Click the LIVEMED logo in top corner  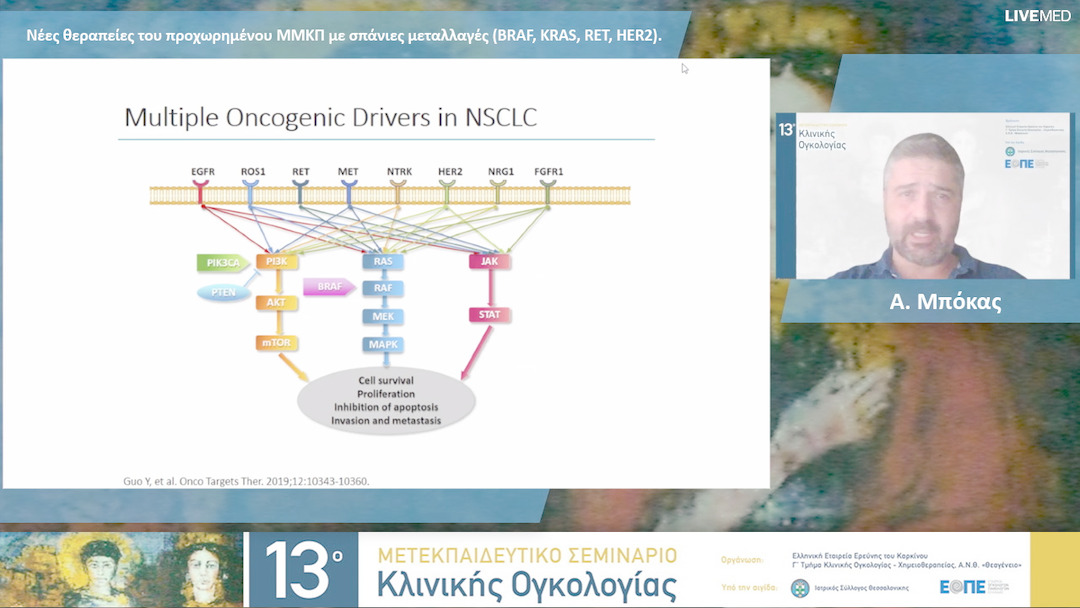pyautogui.click(x=1040, y=16)
